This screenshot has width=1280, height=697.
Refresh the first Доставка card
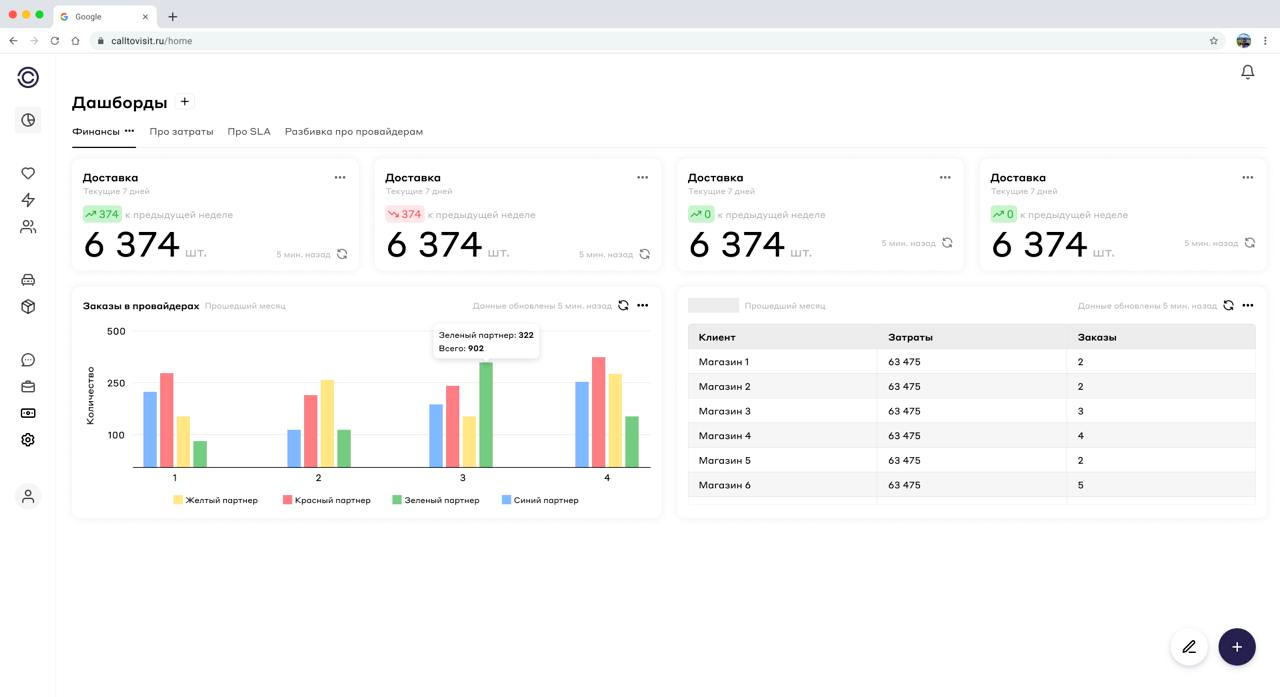342,254
